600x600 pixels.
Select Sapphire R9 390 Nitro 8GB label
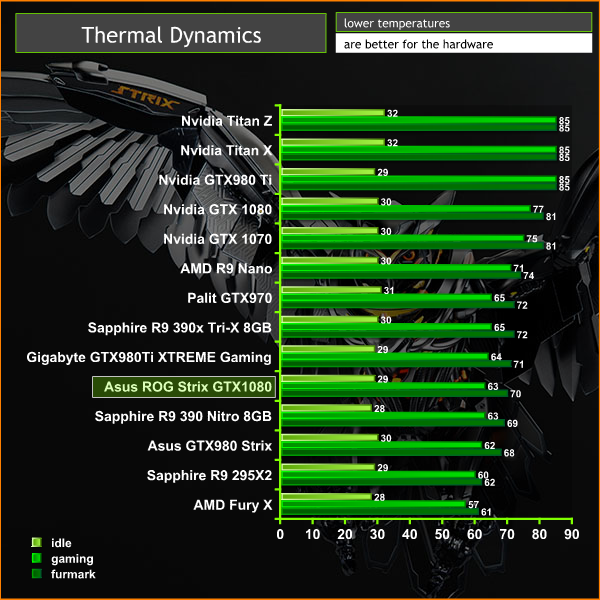click(x=183, y=416)
